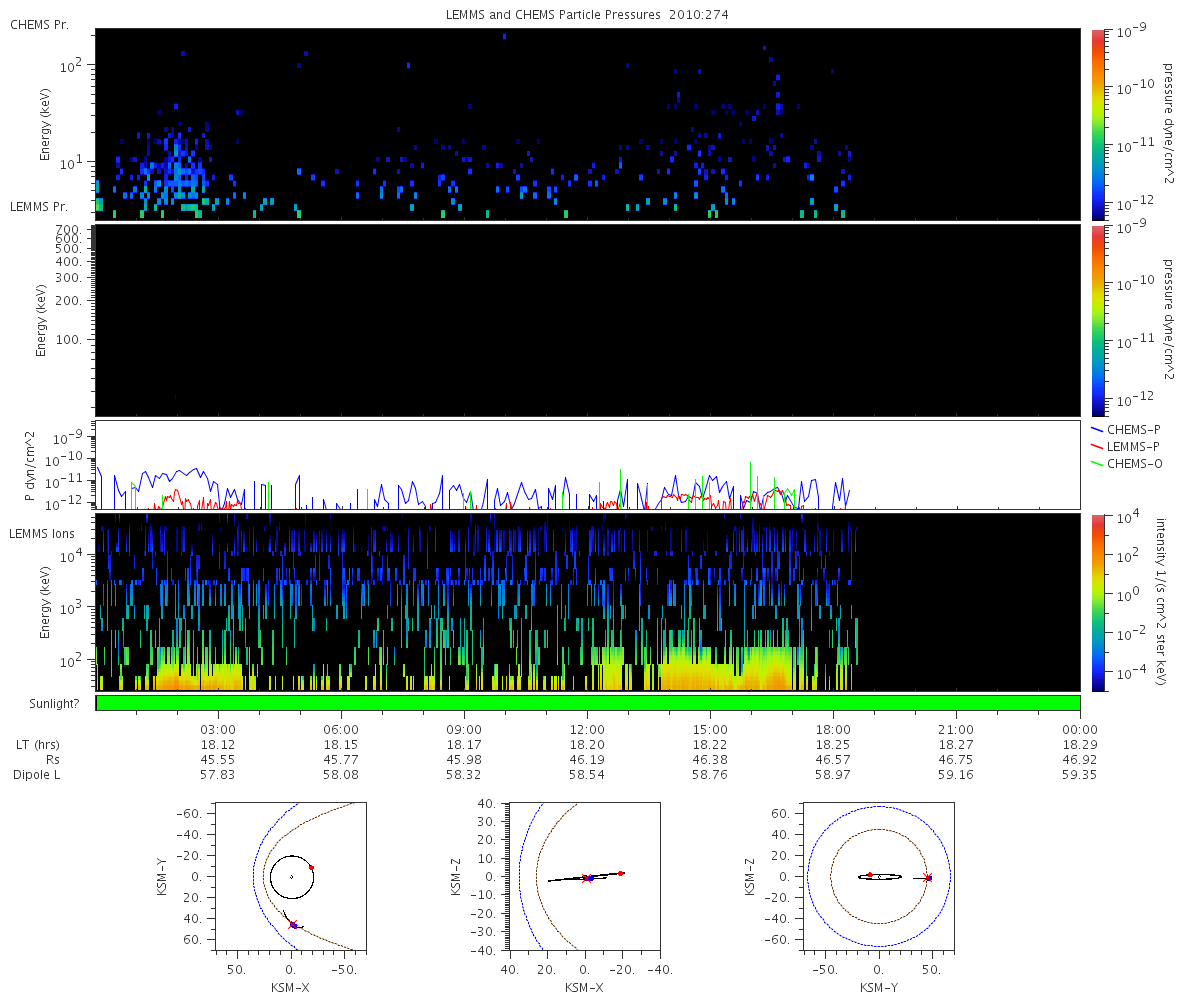This screenshot has width=1200, height=1000.
Task: Click the 'LEMMS Ions' panel label
Action: pyautogui.click(x=42, y=534)
